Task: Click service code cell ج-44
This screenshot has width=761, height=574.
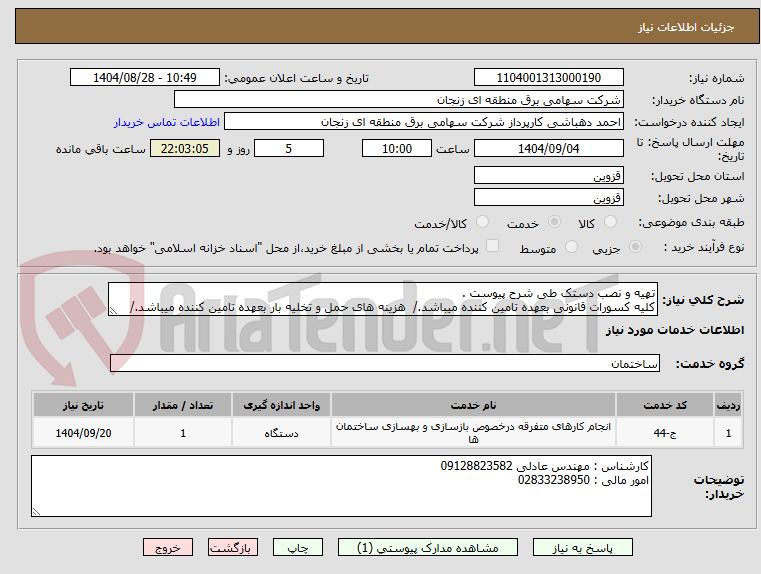Action: (x=665, y=433)
